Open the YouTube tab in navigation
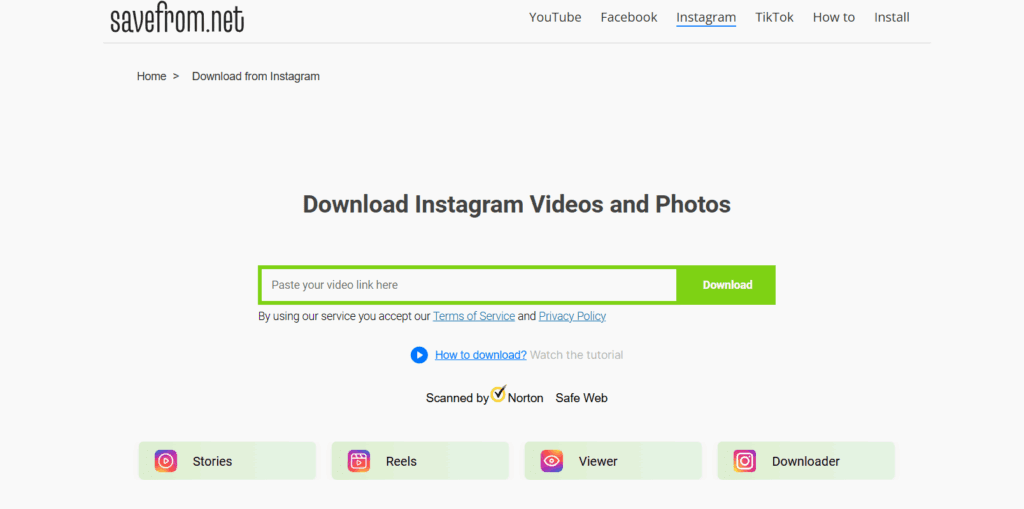 point(555,17)
